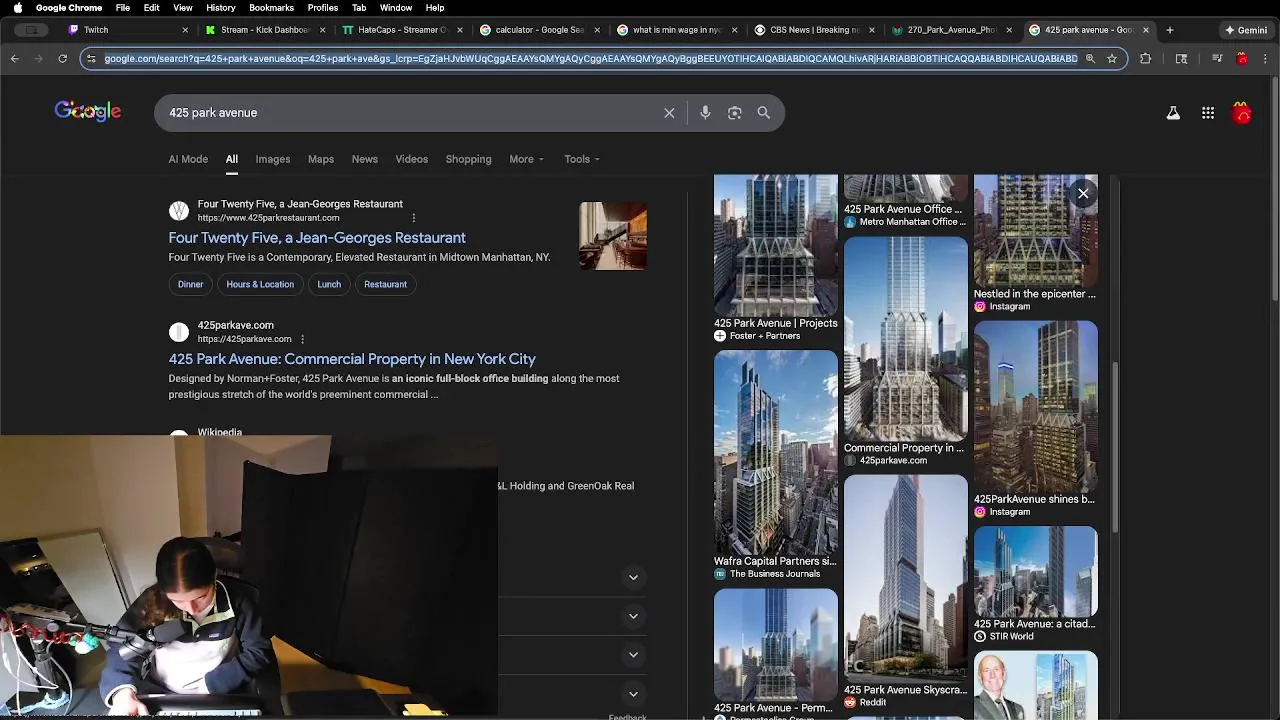Screen dimensions: 1280x720
Task: Open a new tab with the plus button
Action: click(x=1170, y=30)
